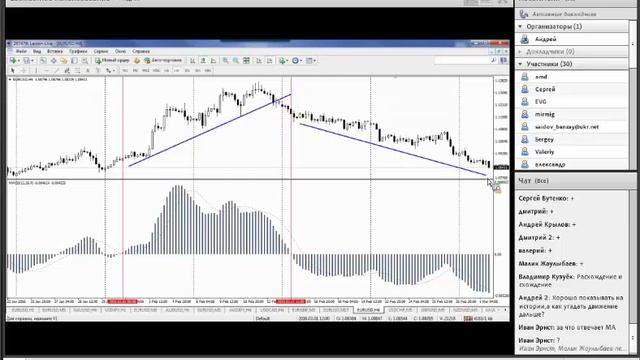Toggle H4 timeframe button
Image resolution: width=640 pixels, height=360 pixels.
point(177,71)
